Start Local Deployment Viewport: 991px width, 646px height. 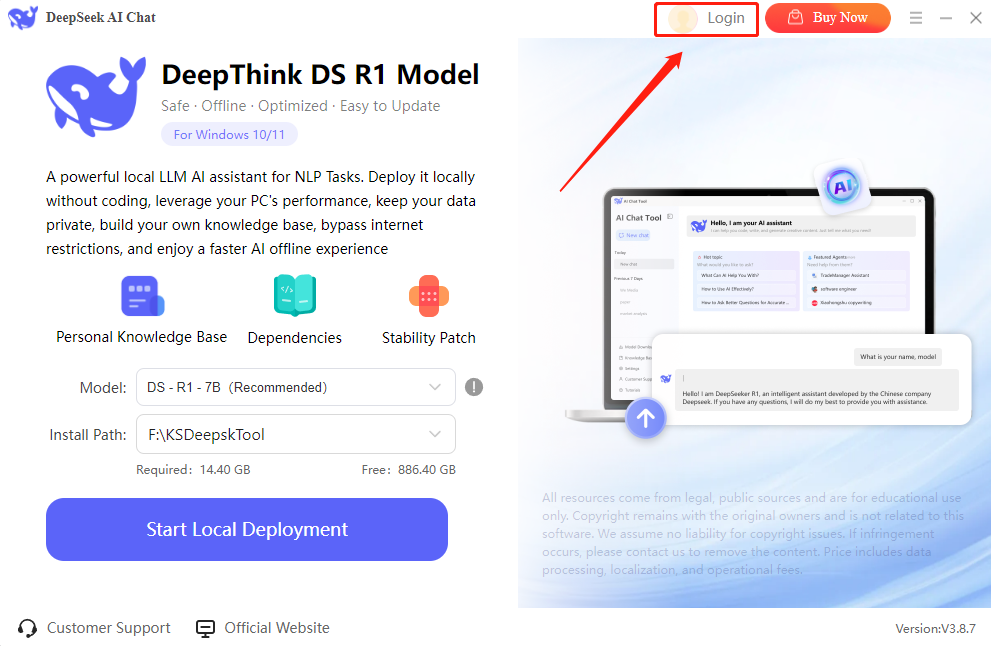point(247,529)
